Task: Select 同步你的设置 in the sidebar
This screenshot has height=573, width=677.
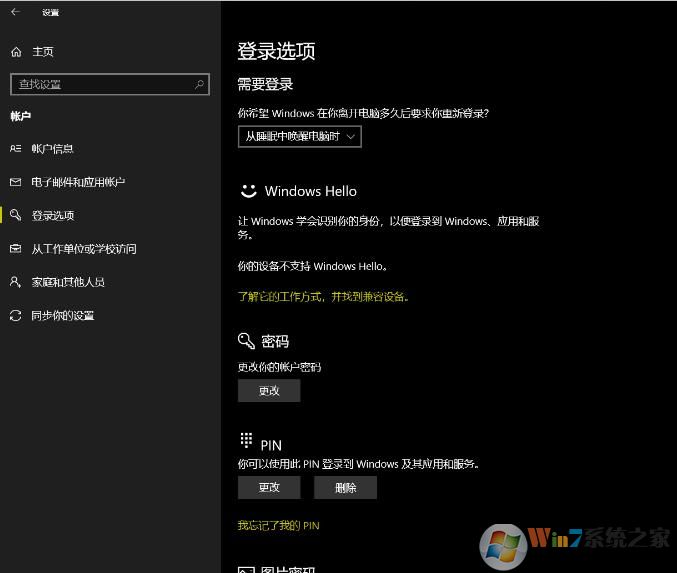Action: [63, 316]
